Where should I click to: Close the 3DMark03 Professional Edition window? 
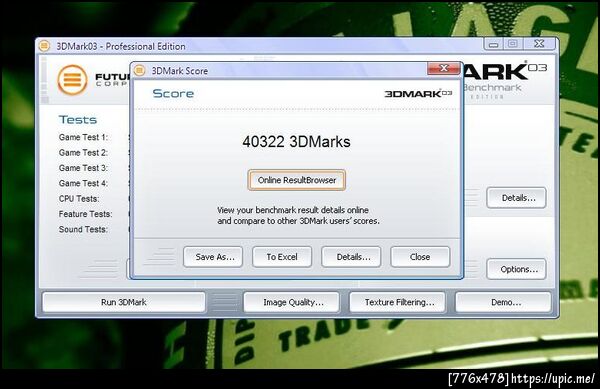pos(539,44)
